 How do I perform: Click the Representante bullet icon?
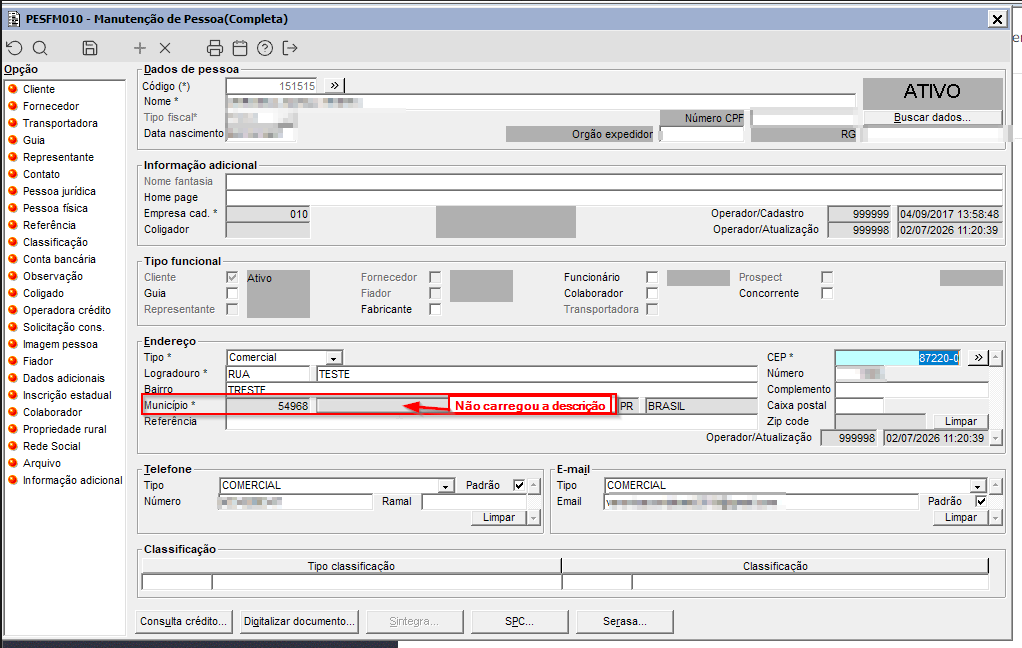pos(12,156)
